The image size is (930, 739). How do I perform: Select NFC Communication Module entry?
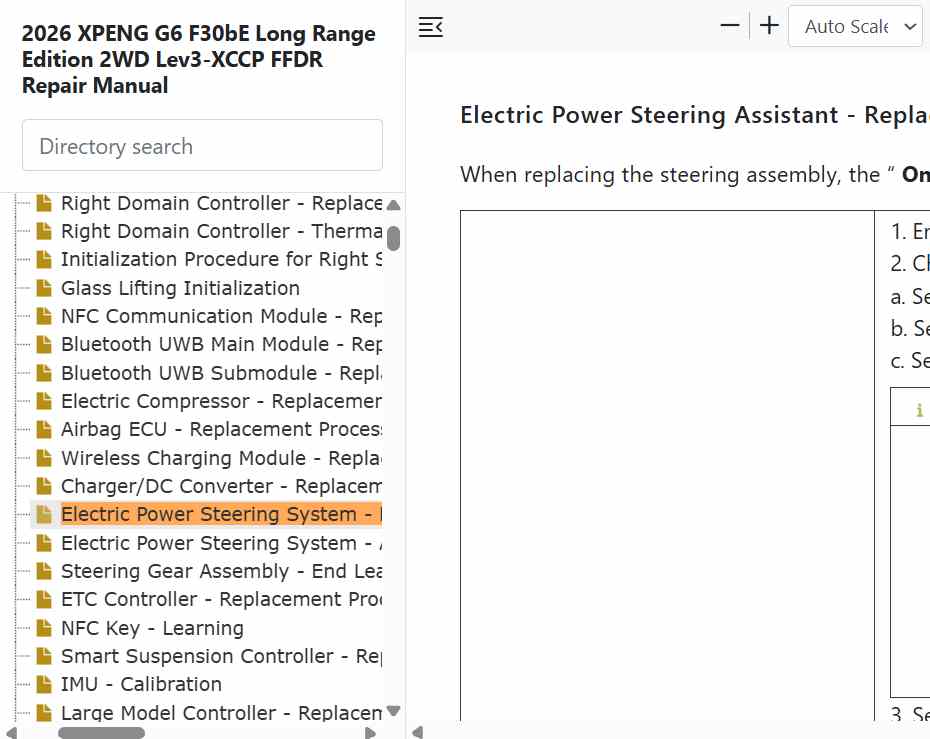[x=221, y=316]
